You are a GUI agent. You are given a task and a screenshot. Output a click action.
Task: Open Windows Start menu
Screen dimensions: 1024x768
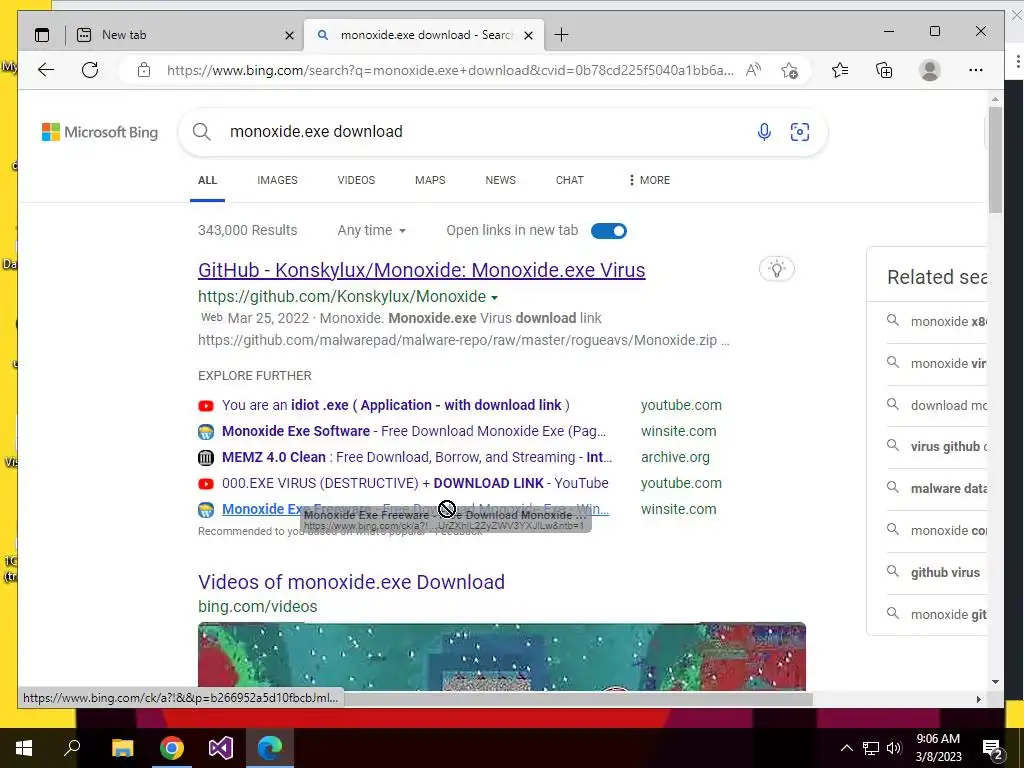click(24, 748)
